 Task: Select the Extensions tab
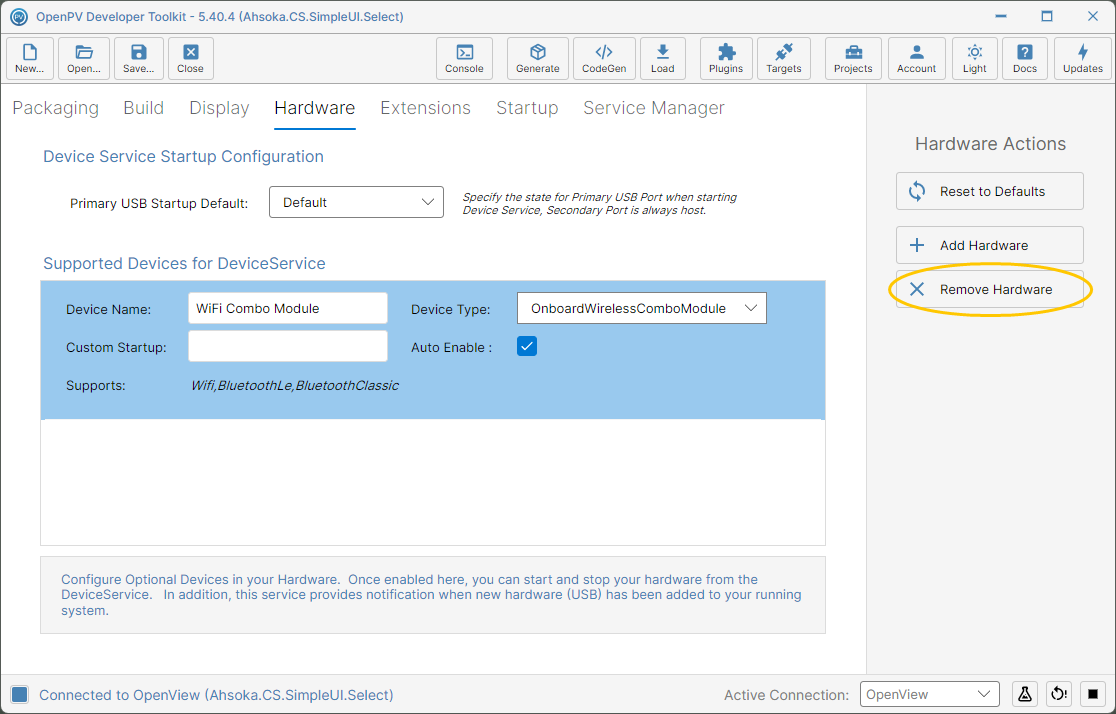[426, 108]
